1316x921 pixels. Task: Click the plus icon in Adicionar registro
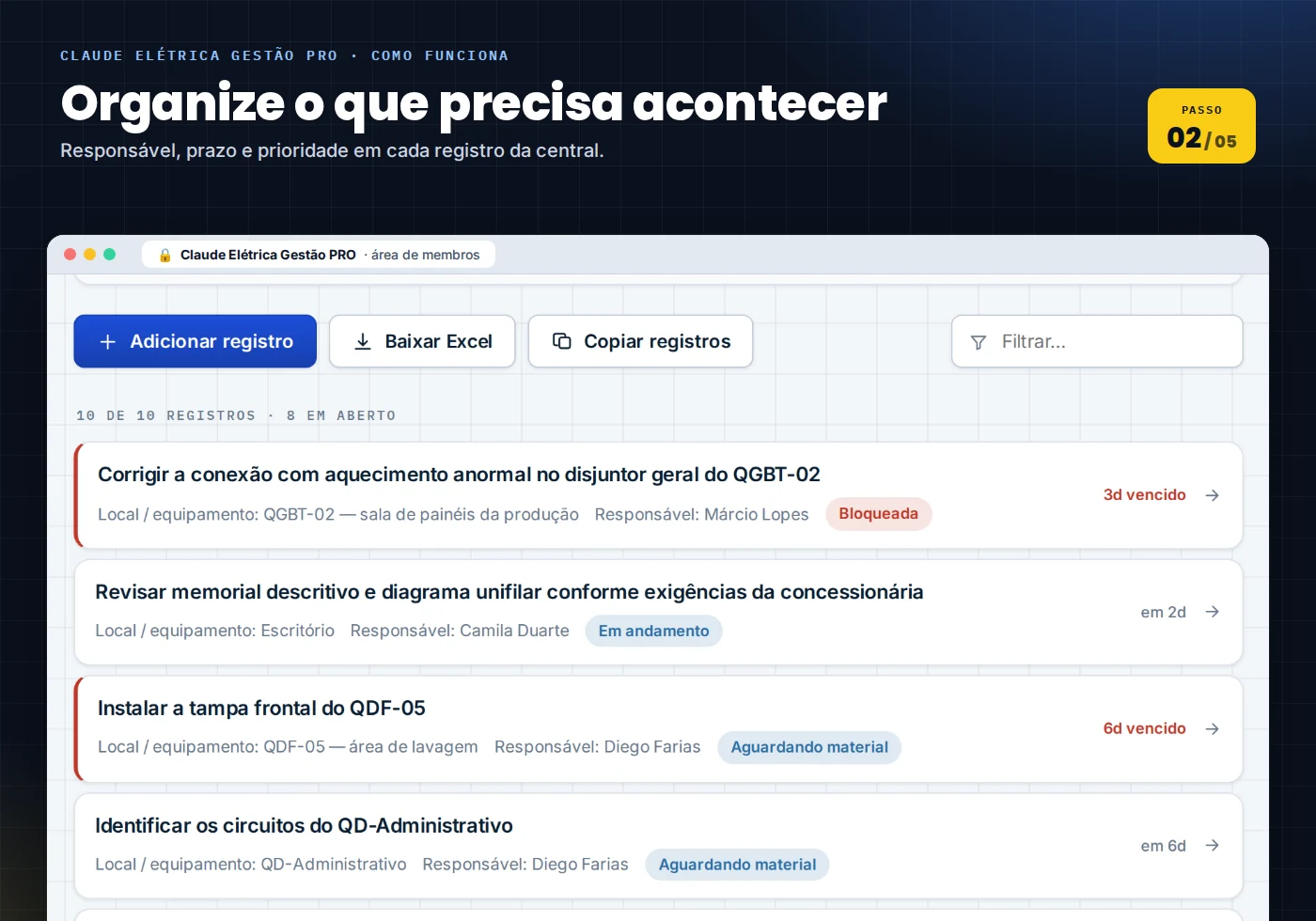pyautogui.click(x=108, y=342)
